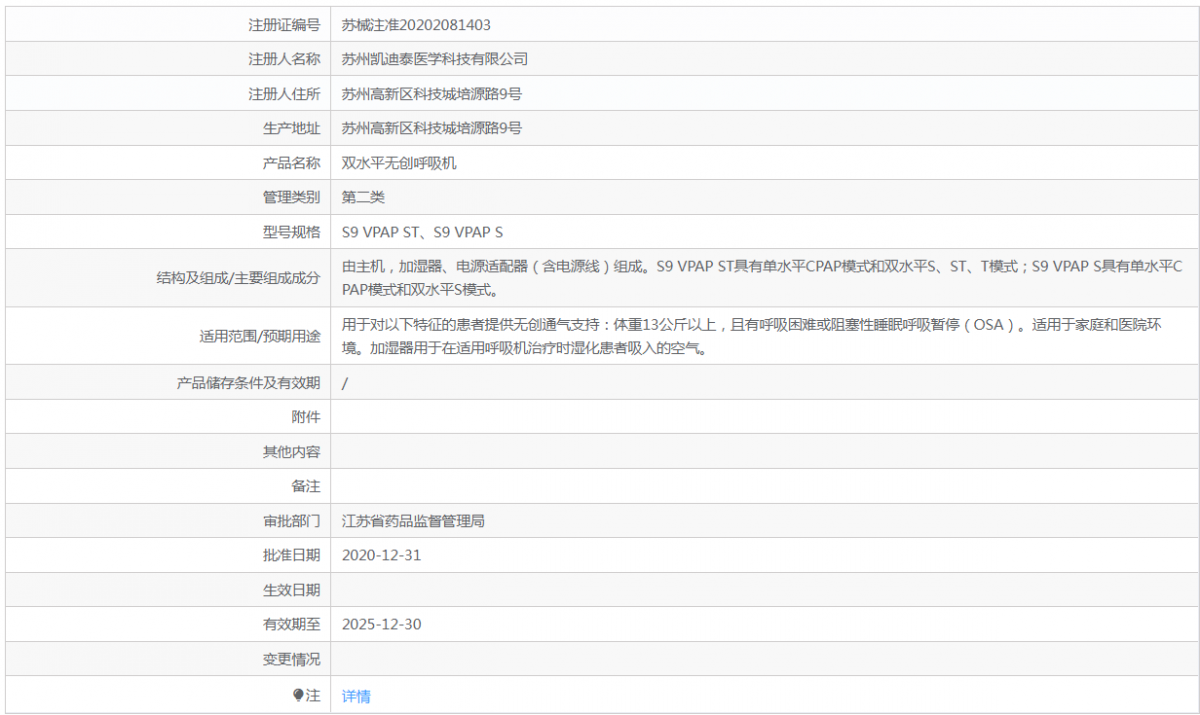The width and height of the screenshot is (1200, 715).
Task: Click the 产品储存条件及有效期 label
Action: pos(248,383)
